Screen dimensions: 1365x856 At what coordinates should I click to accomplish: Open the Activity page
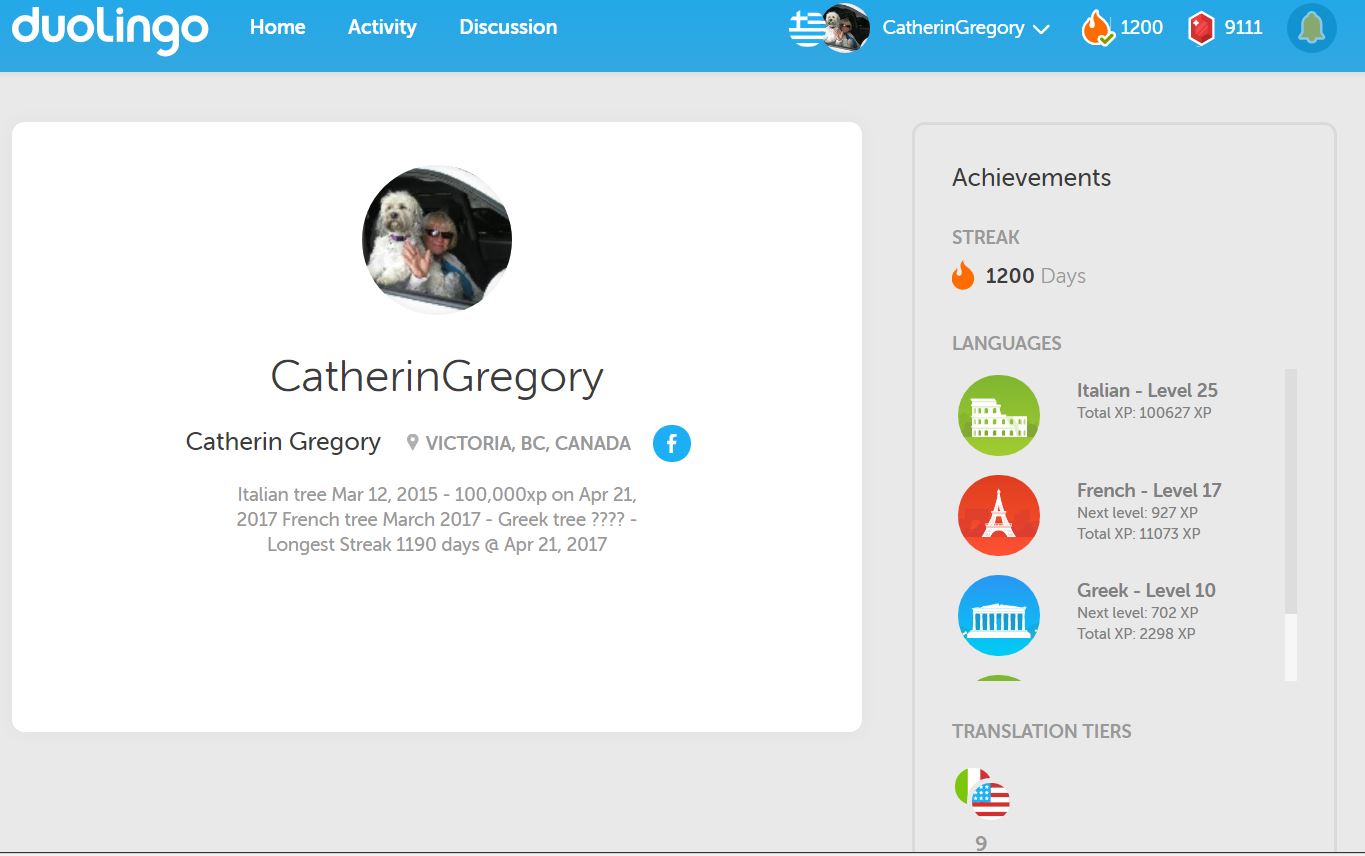(x=382, y=28)
